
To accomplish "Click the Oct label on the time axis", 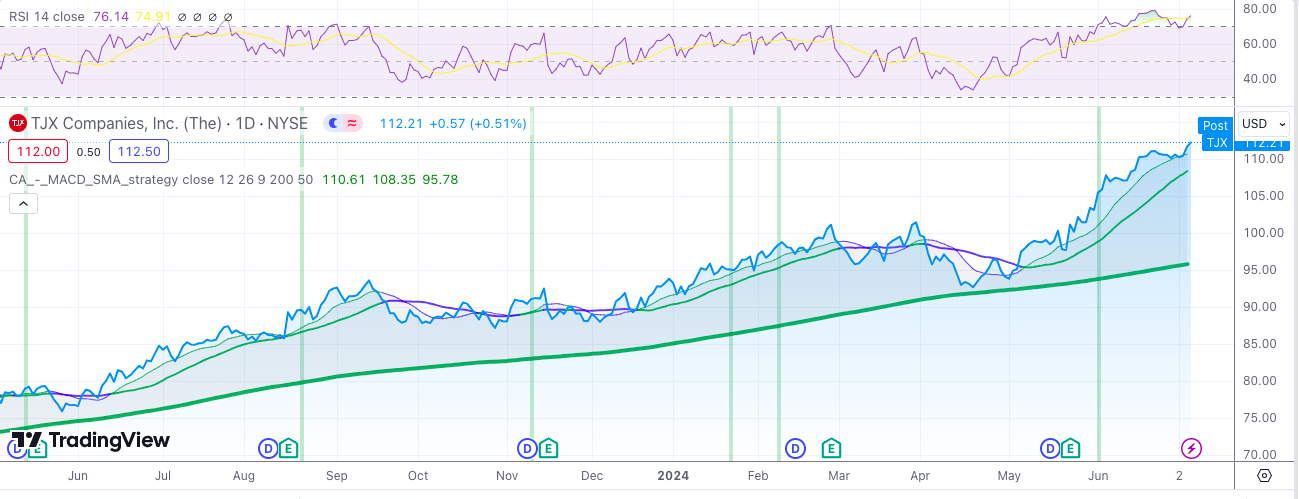I will pos(418,476).
